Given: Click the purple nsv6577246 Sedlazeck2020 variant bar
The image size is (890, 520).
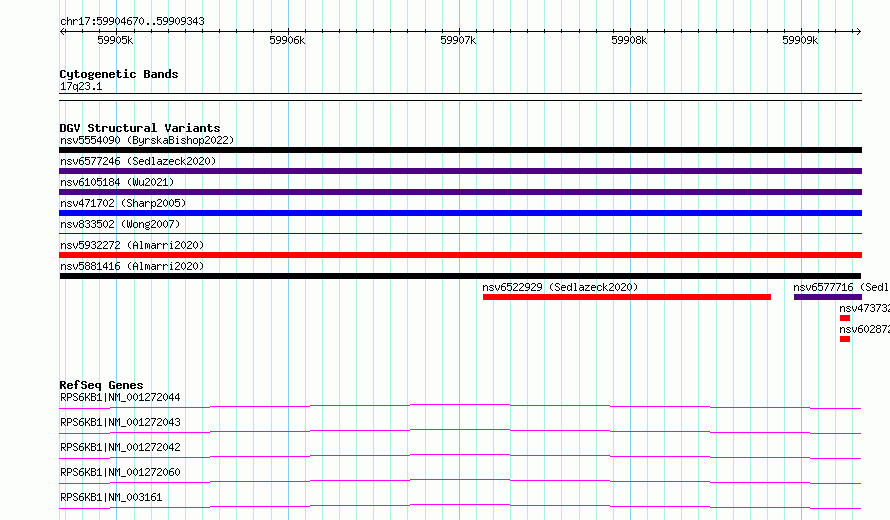Looking at the screenshot, I should [460, 171].
